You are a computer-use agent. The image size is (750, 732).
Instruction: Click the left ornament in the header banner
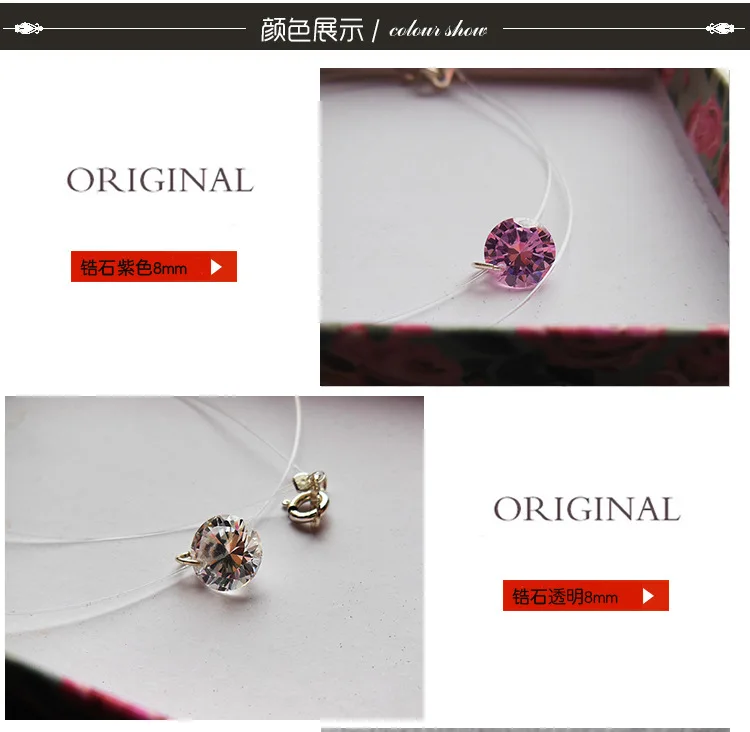pyautogui.click(x=28, y=29)
